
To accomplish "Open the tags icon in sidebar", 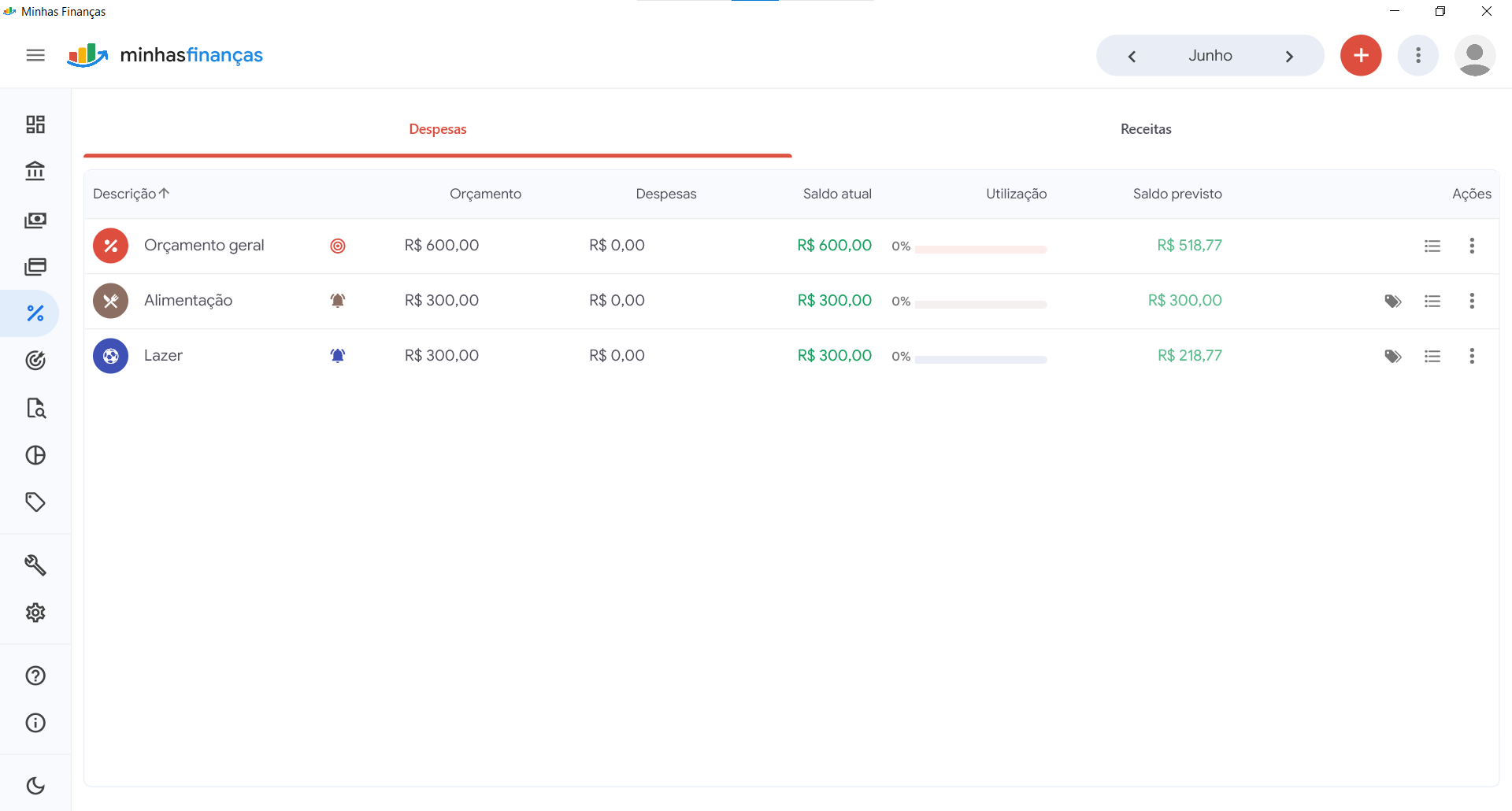I will point(35,502).
